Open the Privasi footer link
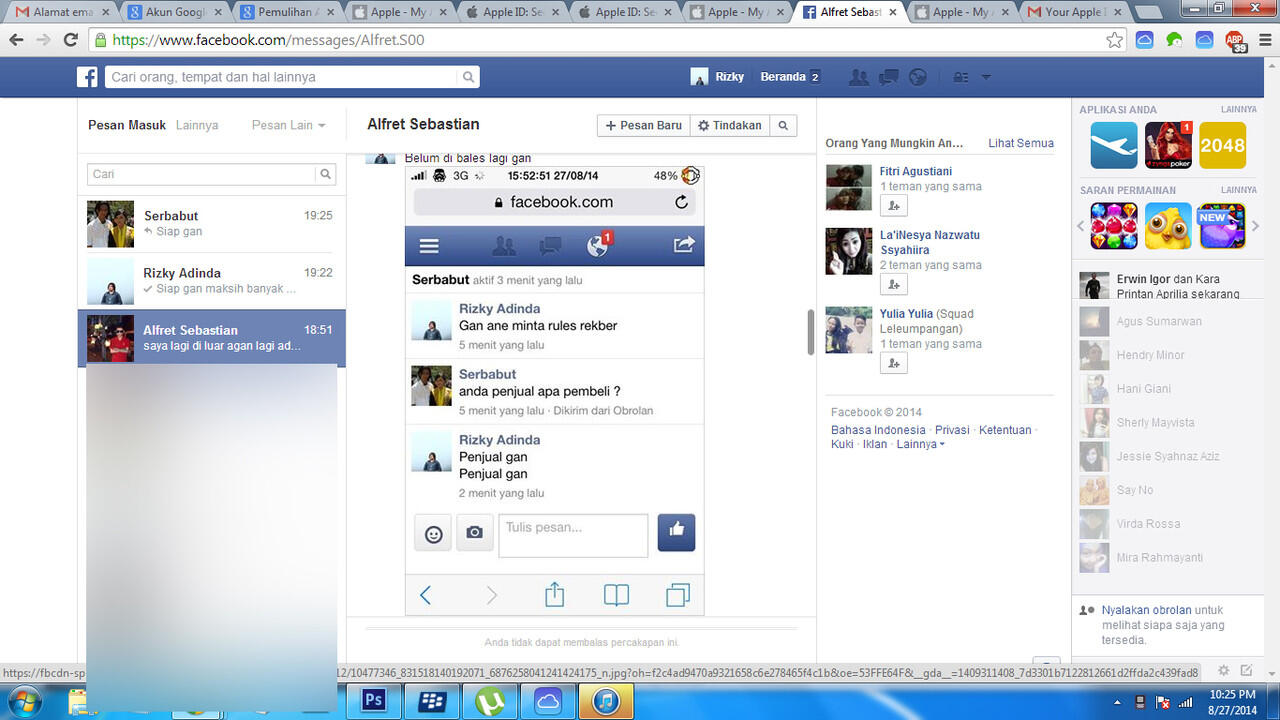The width and height of the screenshot is (1280, 720). pyautogui.click(x=952, y=430)
